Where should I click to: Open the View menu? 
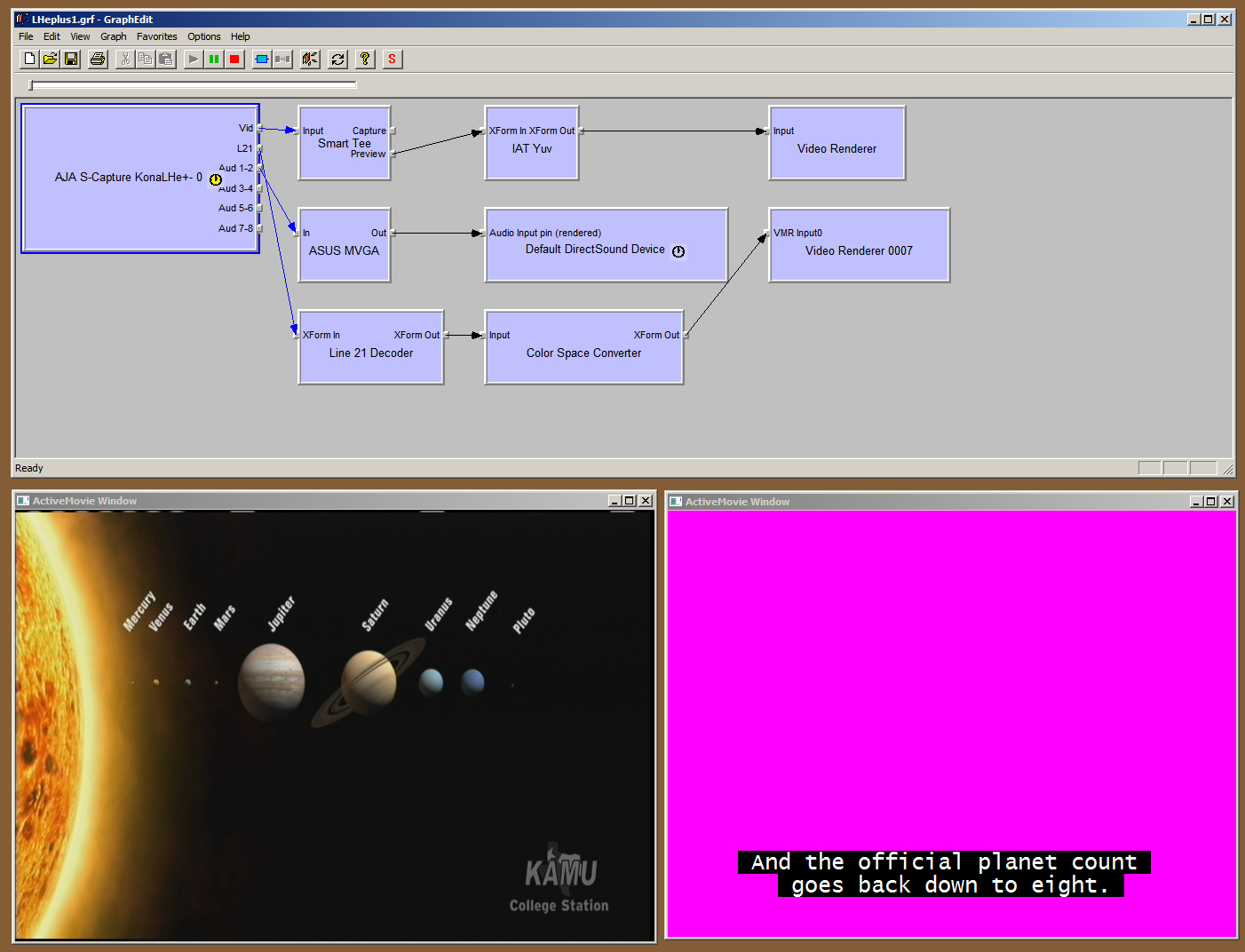(80, 36)
